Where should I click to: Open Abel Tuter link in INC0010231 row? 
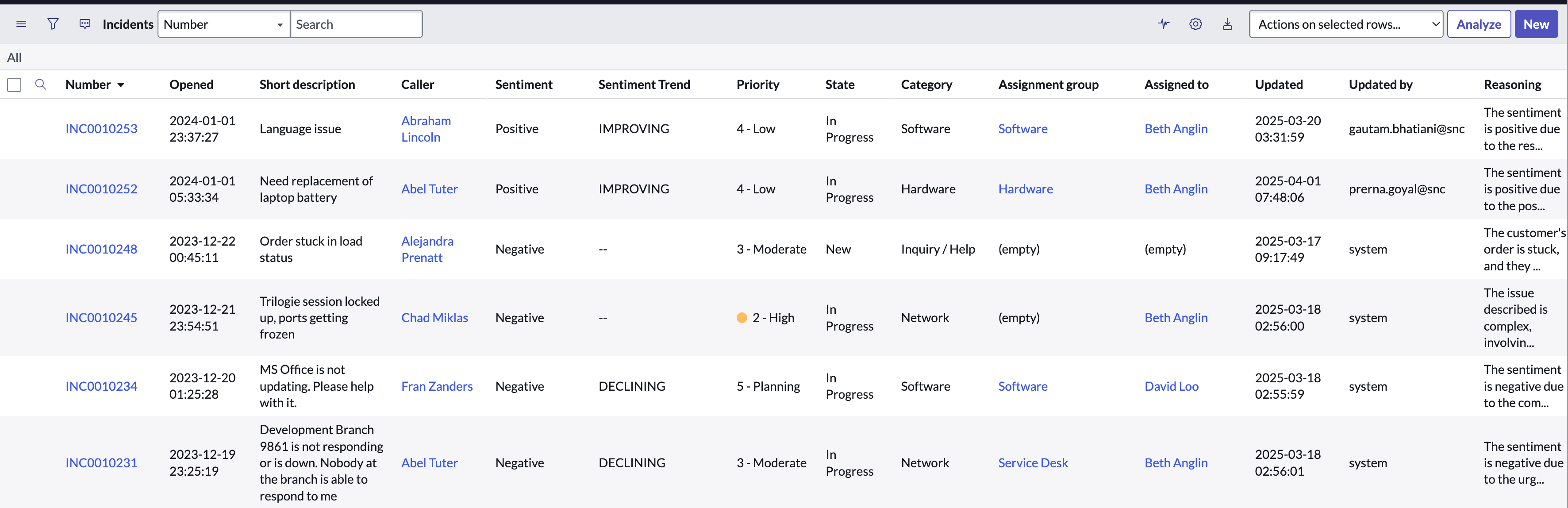pyautogui.click(x=429, y=463)
